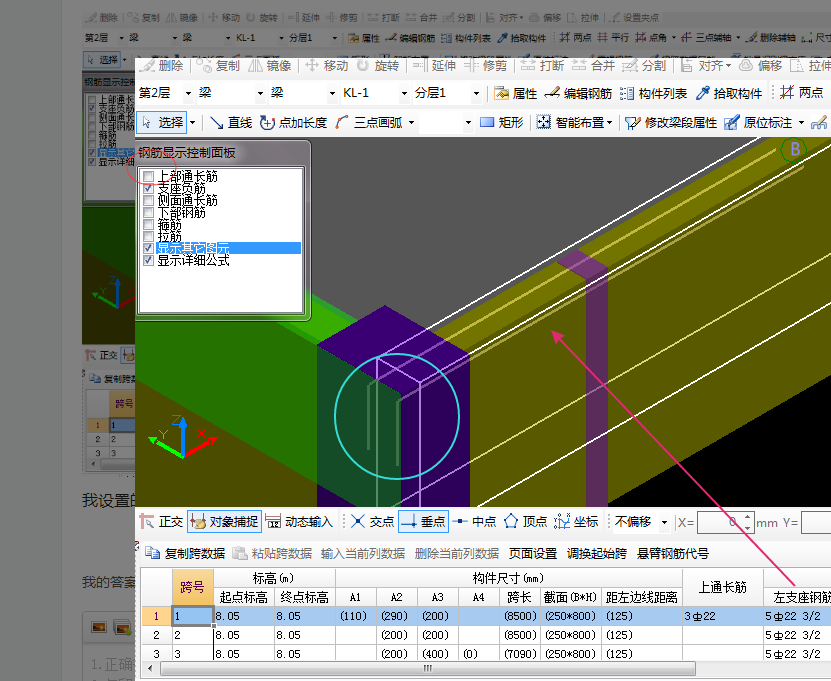This screenshot has width=831, height=681.
Task: Check the 拉筋 tie bar checkbox
Action: [x=148, y=236]
